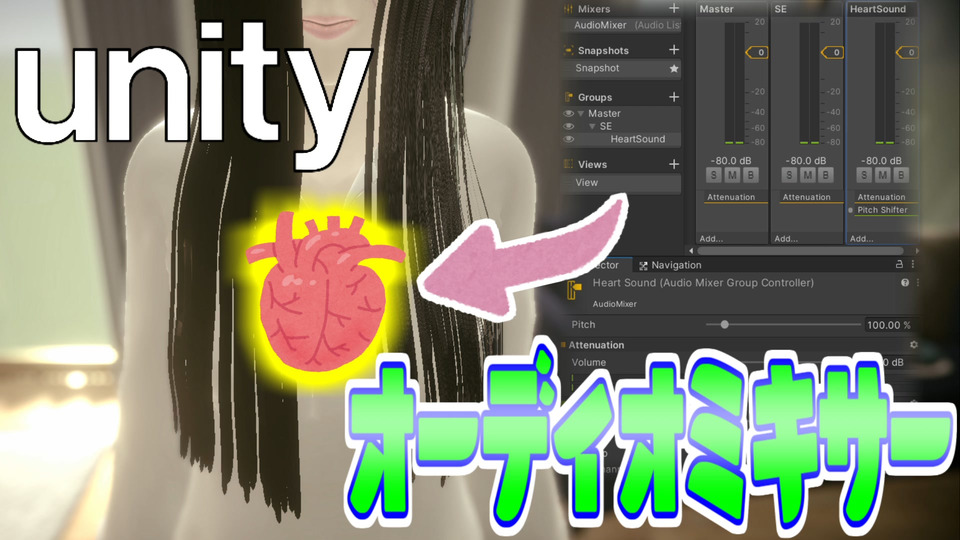Viewport: 960px width, 540px height.
Task: Click the HeartSound -80.0 dB readout
Action: 882,160
